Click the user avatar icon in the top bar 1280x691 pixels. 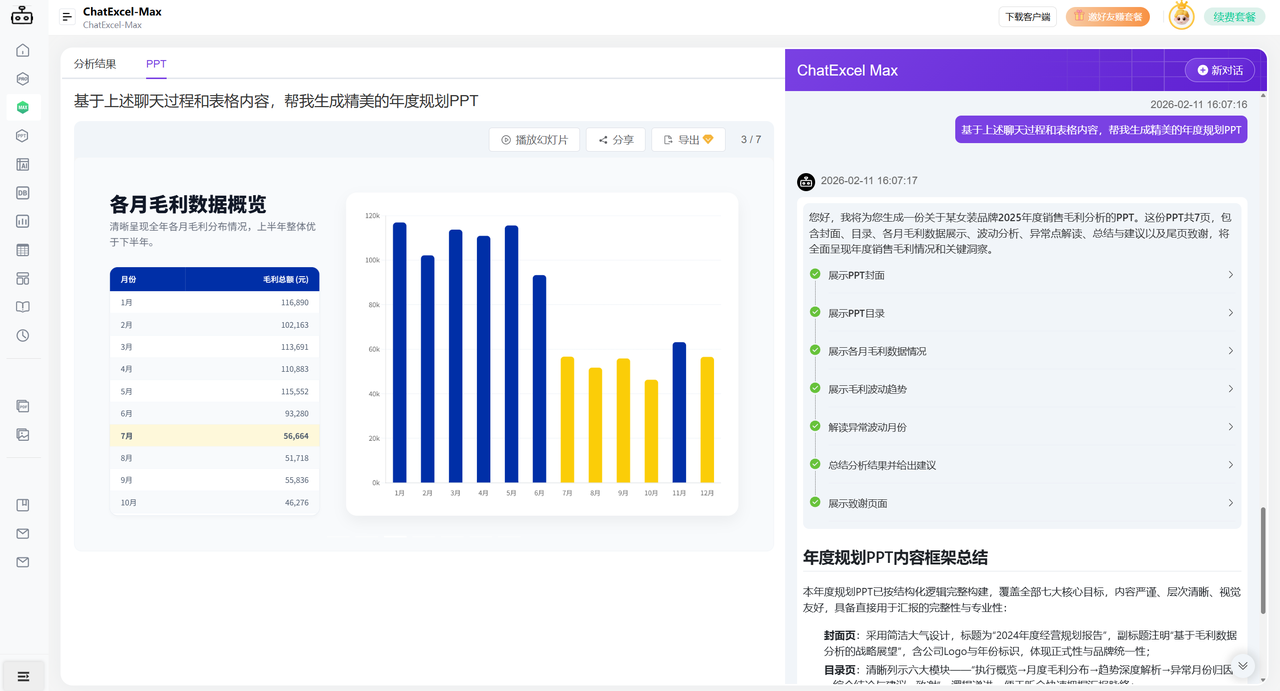[1181, 16]
